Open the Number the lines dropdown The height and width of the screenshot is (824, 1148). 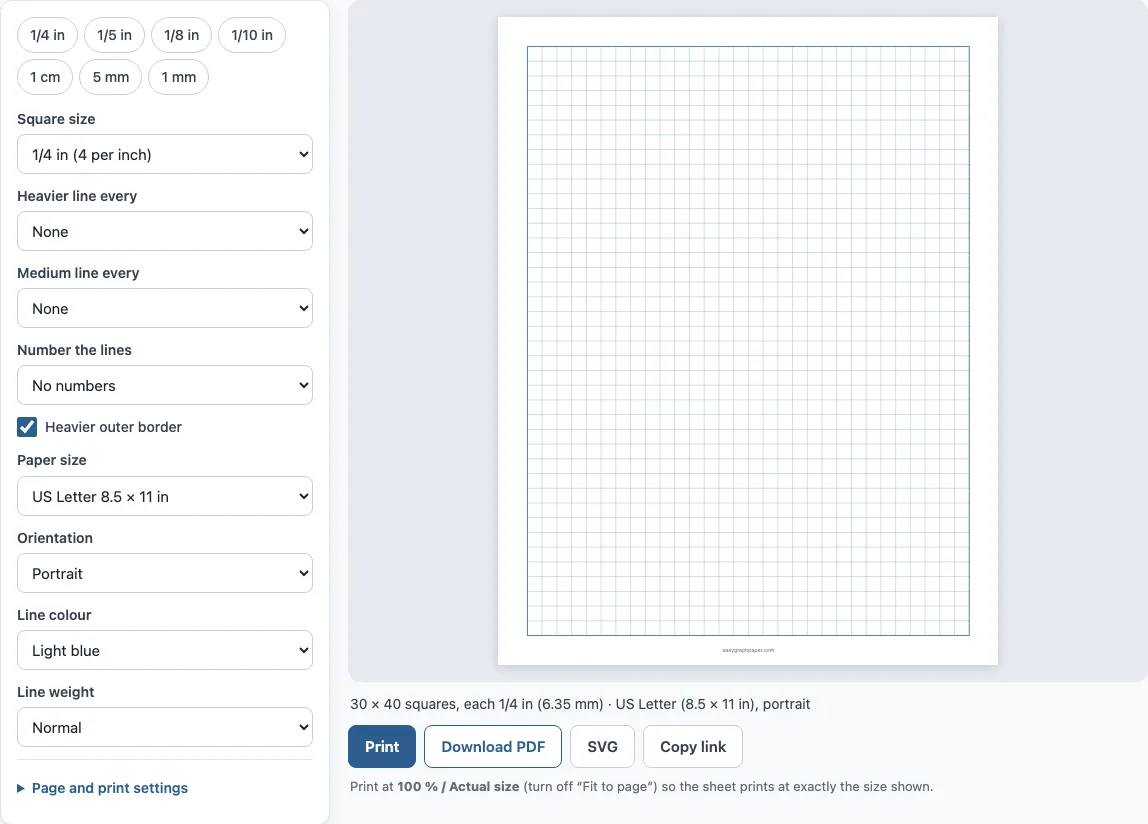pyautogui.click(x=165, y=385)
